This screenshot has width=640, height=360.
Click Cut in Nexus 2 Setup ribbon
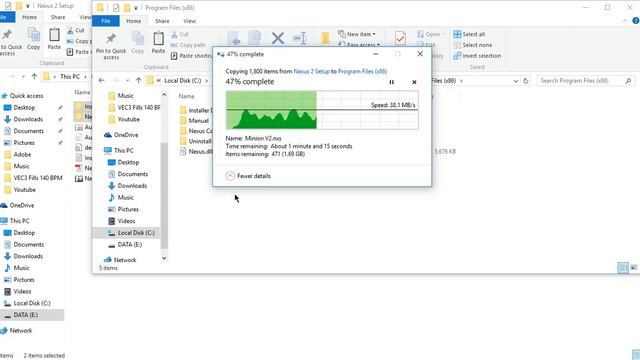coord(76,30)
